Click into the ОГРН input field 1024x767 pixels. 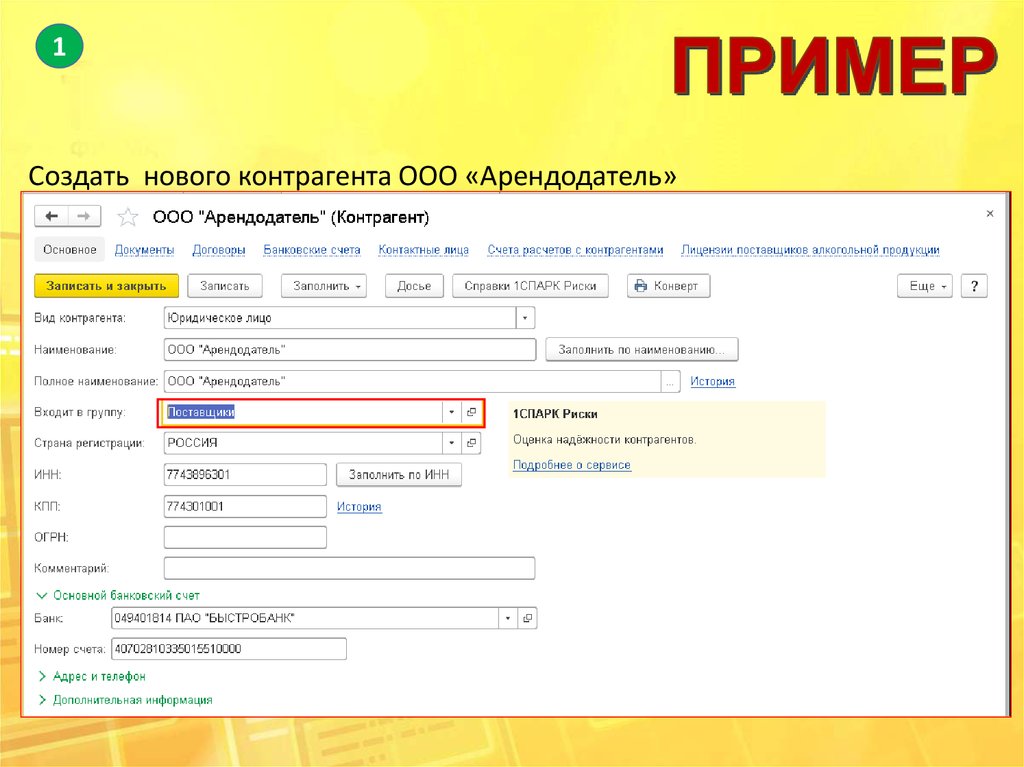click(x=245, y=538)
